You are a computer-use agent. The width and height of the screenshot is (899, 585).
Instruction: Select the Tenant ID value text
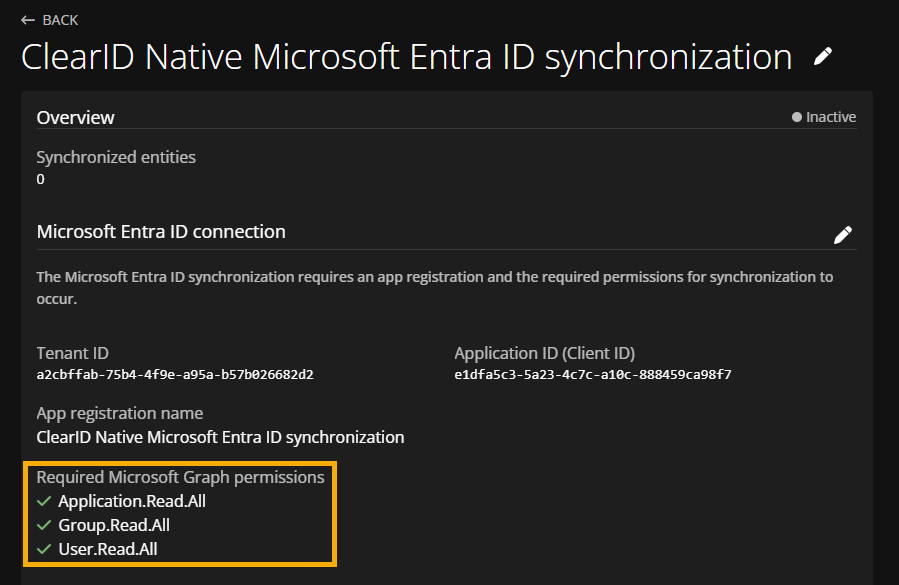(x=173, y=374)
